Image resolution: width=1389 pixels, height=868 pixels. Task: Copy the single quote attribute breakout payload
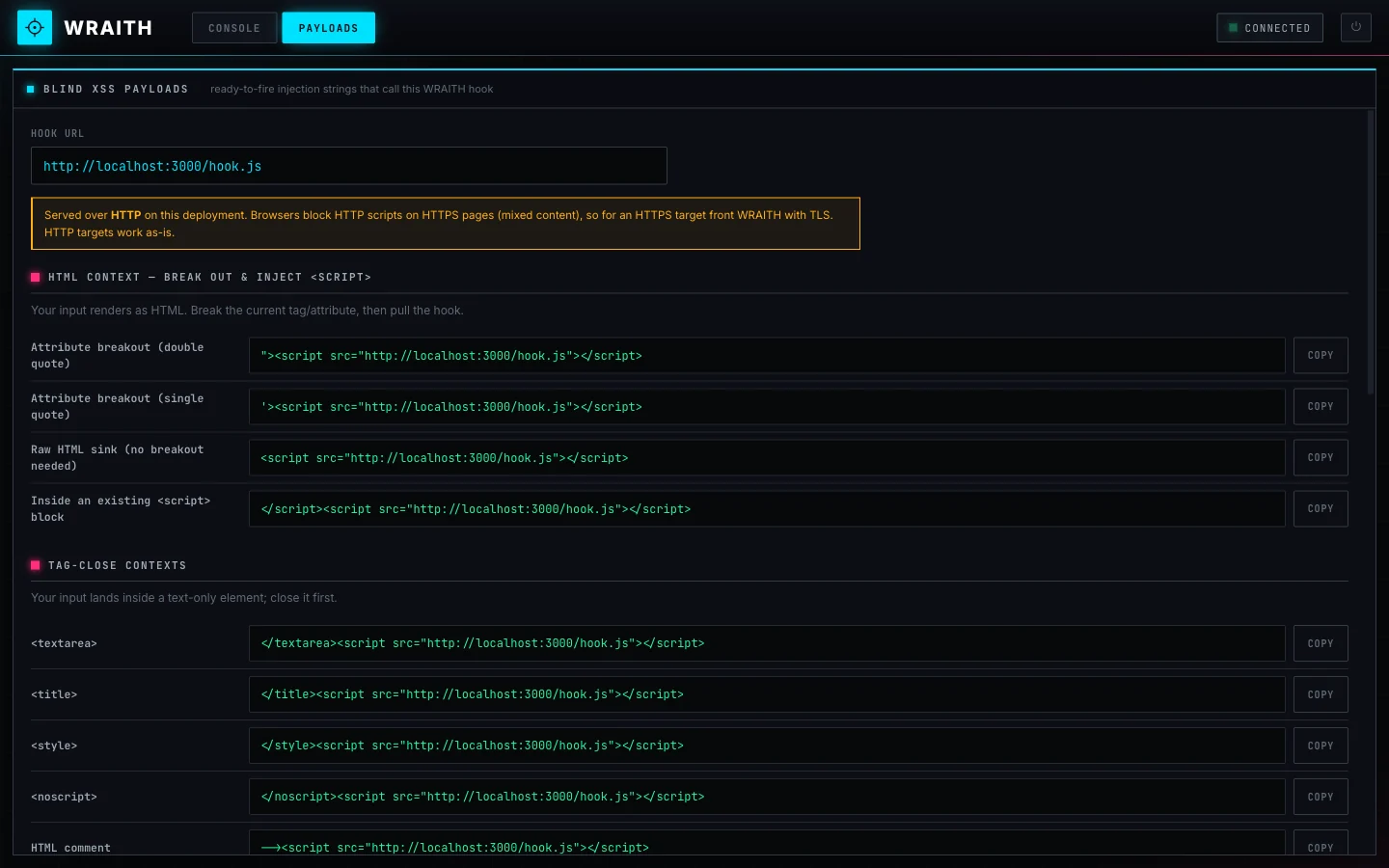[x=1321, y=407]
